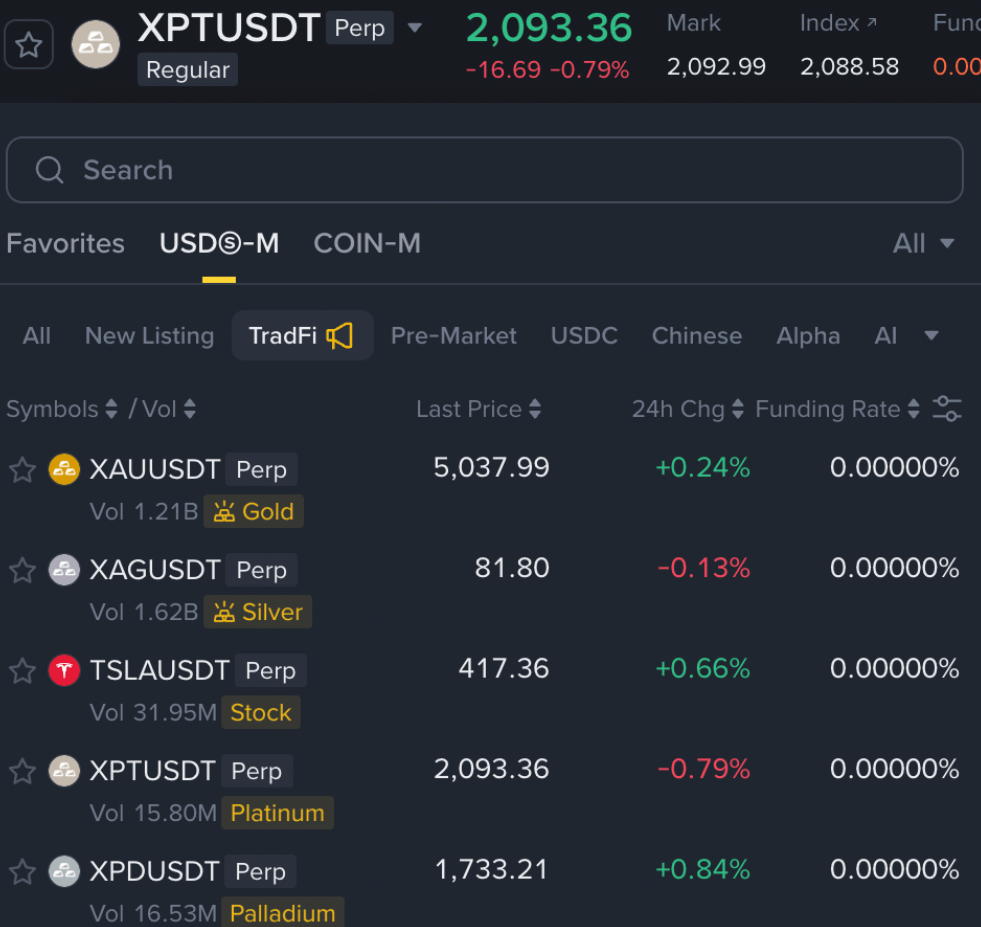Switch to the COIN-M tab

click(x=367, y=243)
